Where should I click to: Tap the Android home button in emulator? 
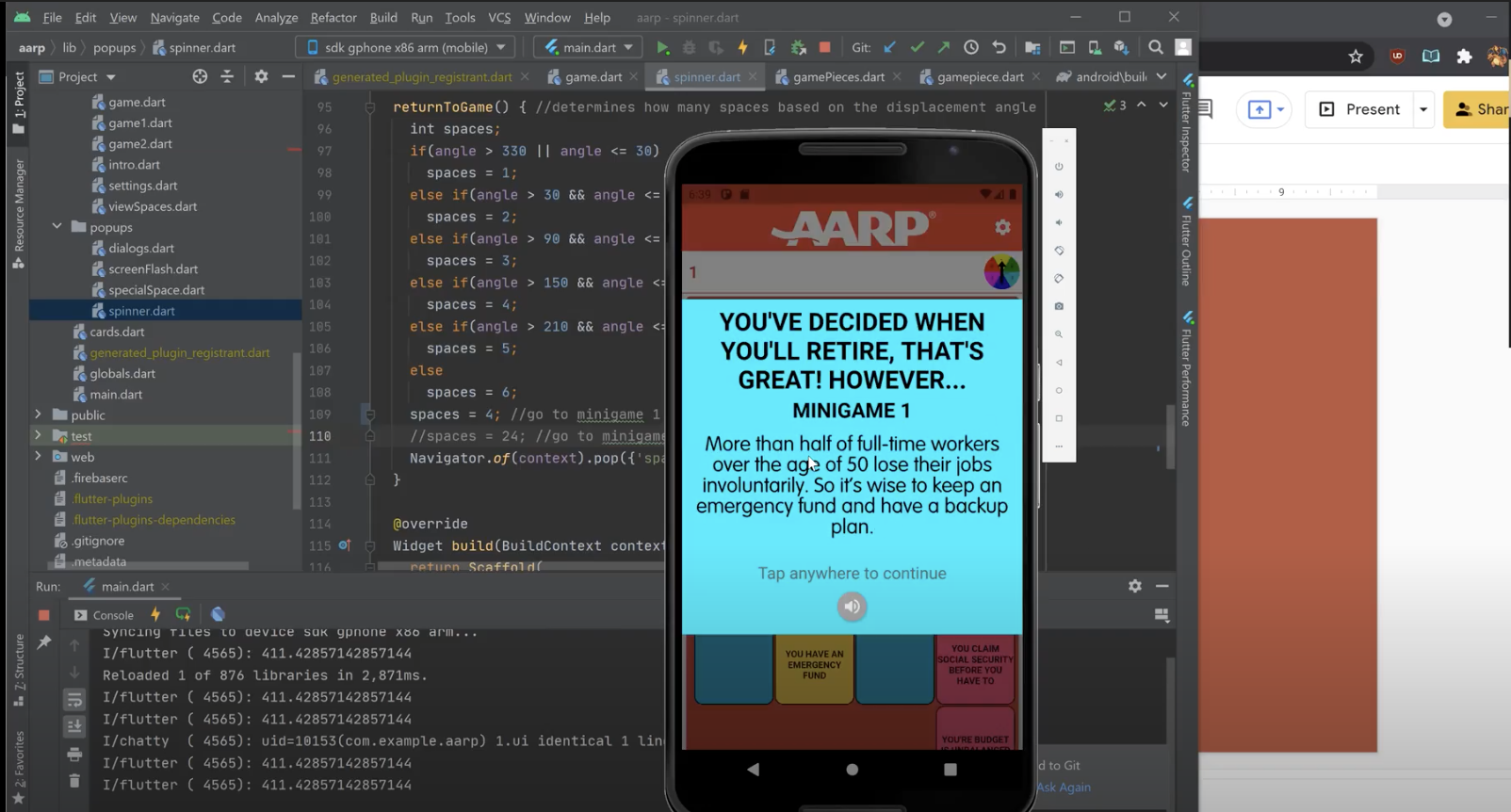click(852, 769)
